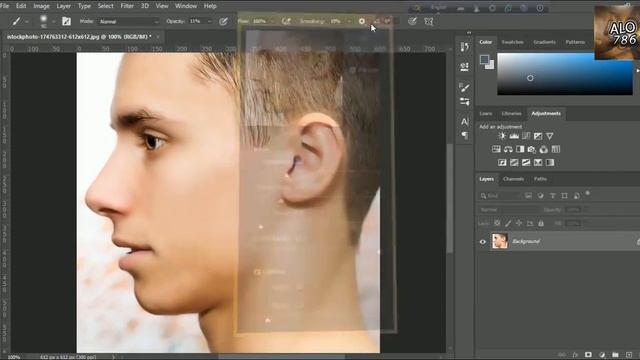Toggle the Brush Settings panel button
Screen dimensions: 640x360
point(66,21)
